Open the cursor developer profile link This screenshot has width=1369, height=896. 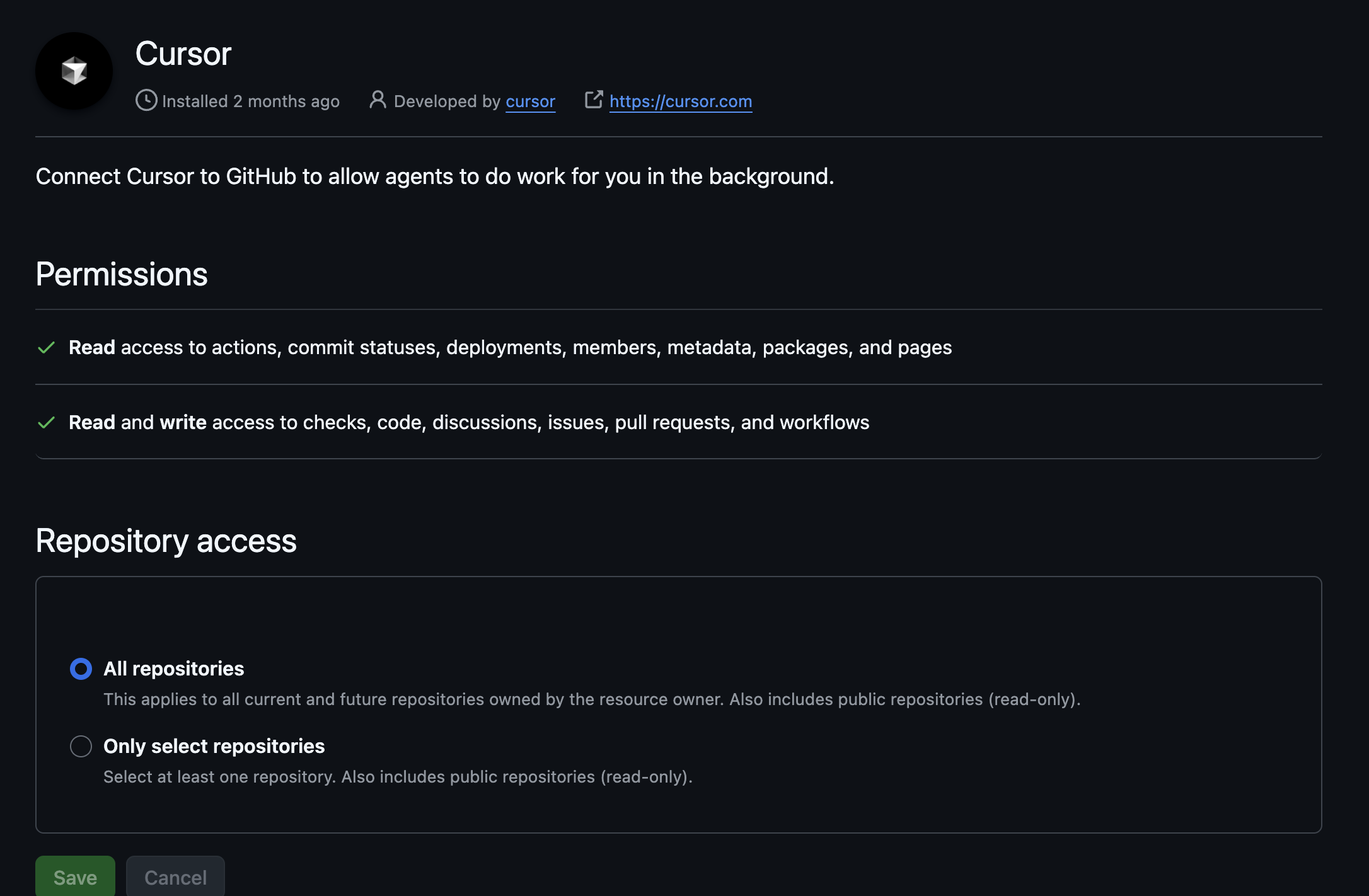pyautogui.click(x=530, y=101)
